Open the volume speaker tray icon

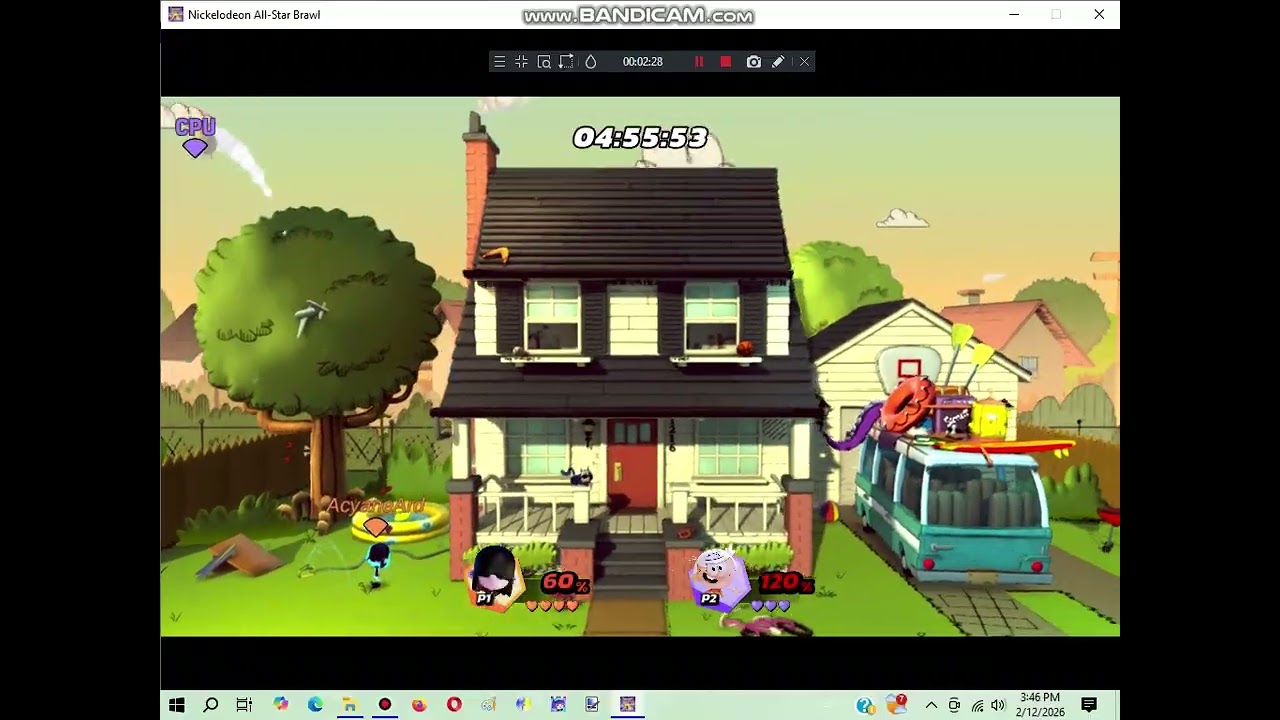[x=998, y=706]
